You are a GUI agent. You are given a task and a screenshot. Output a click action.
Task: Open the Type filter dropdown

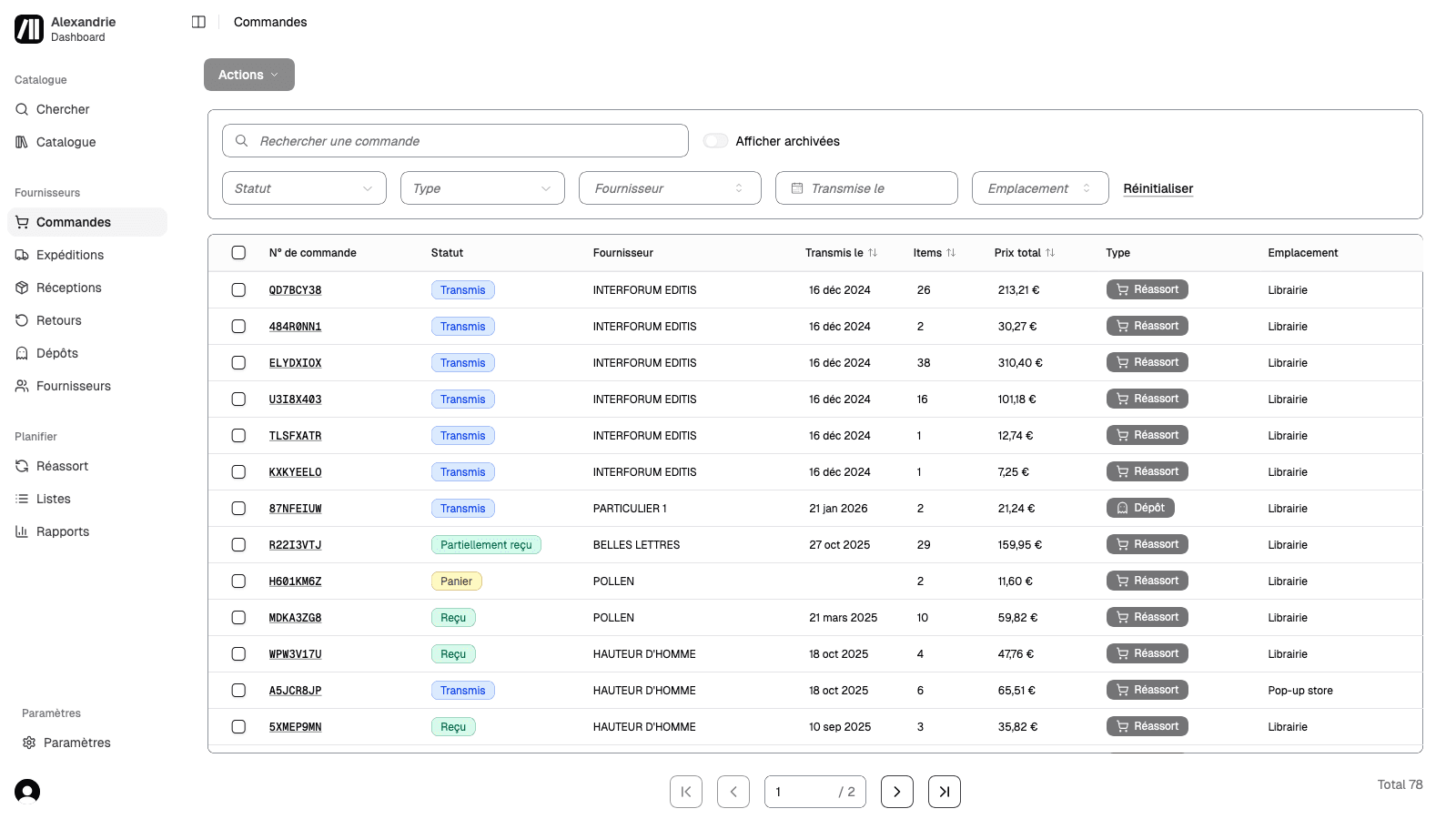[482, 188]
